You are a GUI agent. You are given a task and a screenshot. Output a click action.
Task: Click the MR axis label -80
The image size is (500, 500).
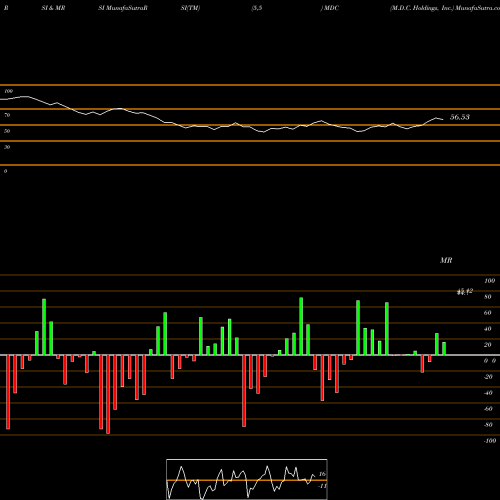coord(488,425)
